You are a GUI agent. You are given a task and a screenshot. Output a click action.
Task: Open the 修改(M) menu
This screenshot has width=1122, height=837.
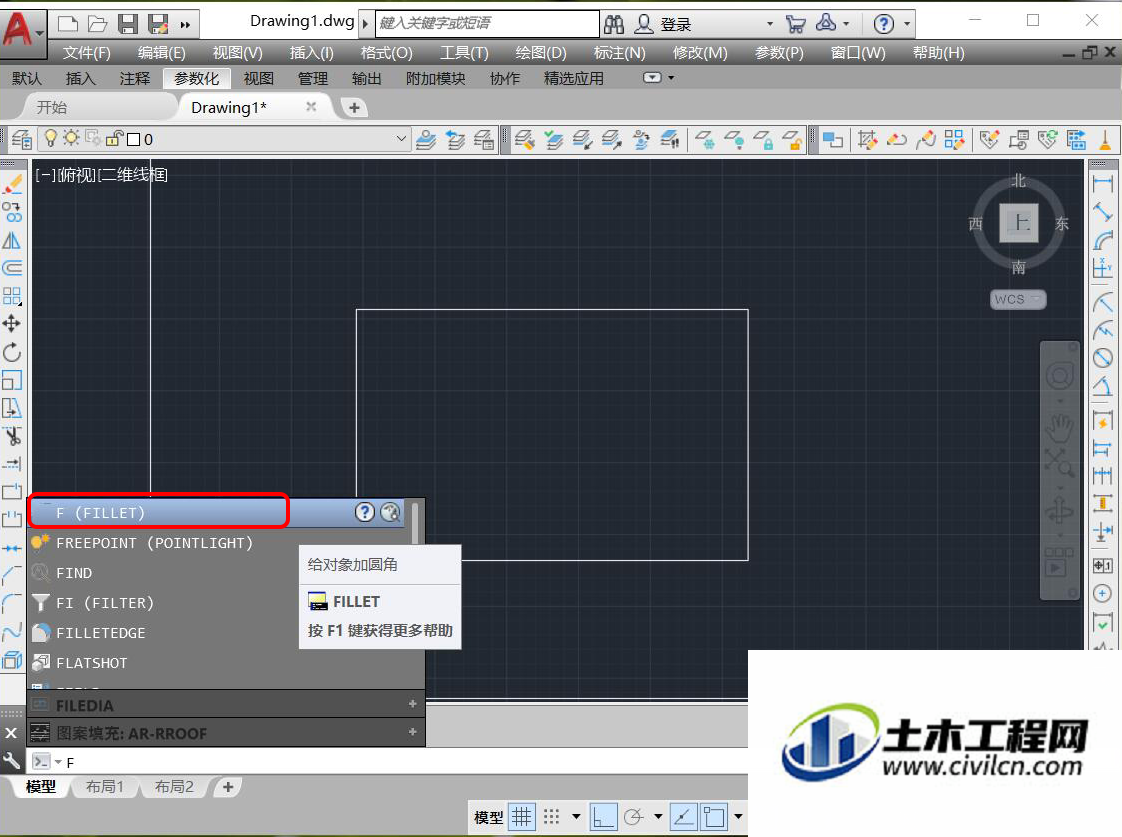(700, 53)
